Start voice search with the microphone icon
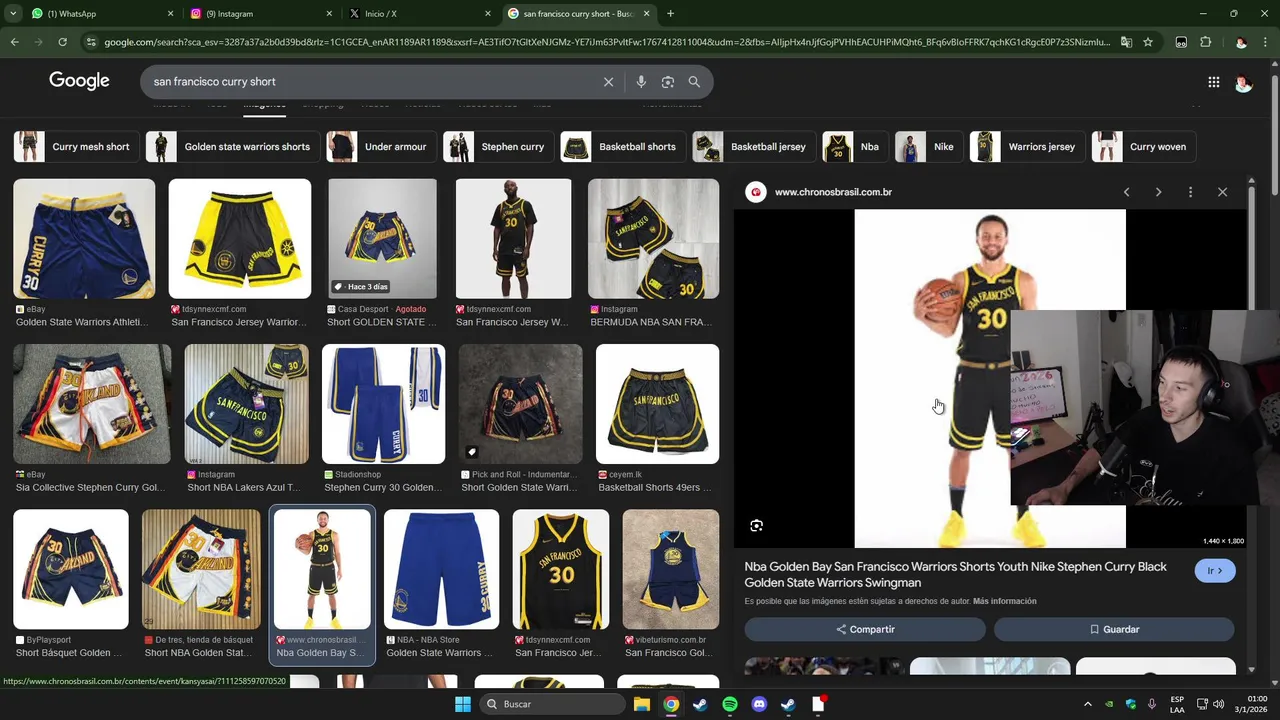Viewport: 1280px width, 720px height. [x=641, y=82]
